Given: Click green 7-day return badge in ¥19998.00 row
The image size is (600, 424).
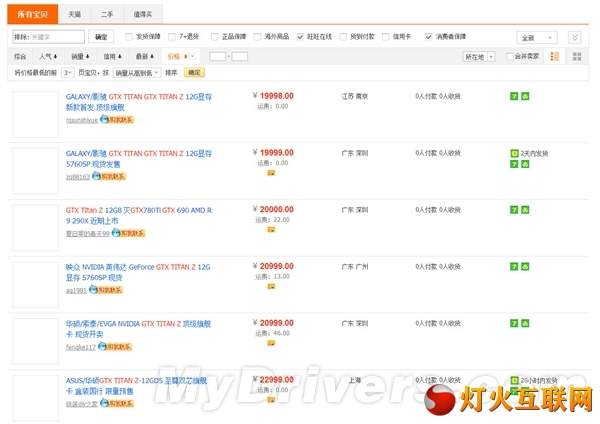Looking at the screenshot, I should tap(514, 96).
